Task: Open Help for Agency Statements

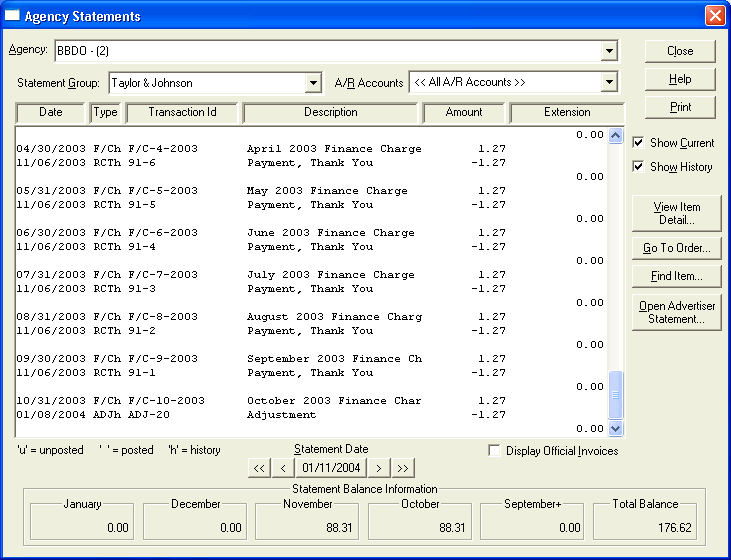Action: (680, 79)
